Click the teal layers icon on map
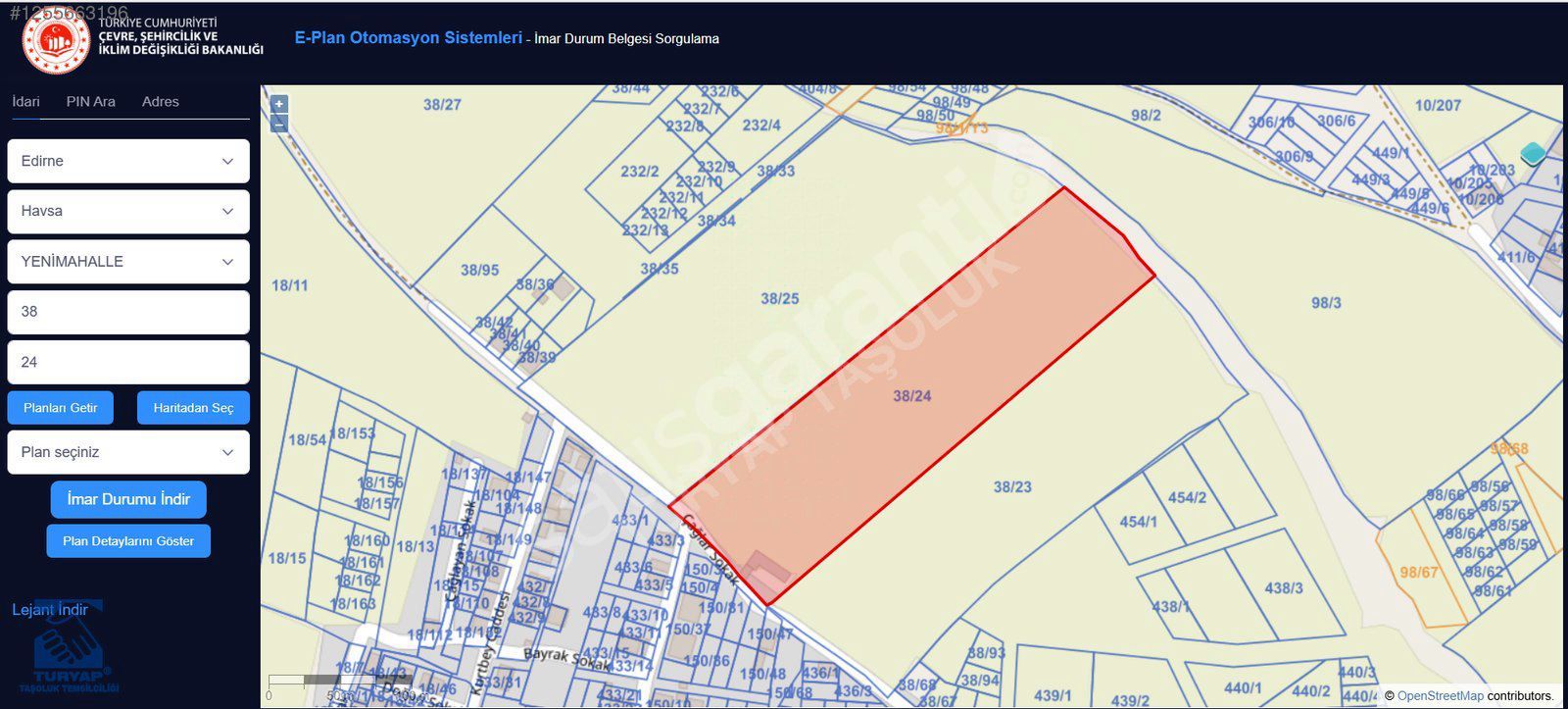 (1533, 154)
